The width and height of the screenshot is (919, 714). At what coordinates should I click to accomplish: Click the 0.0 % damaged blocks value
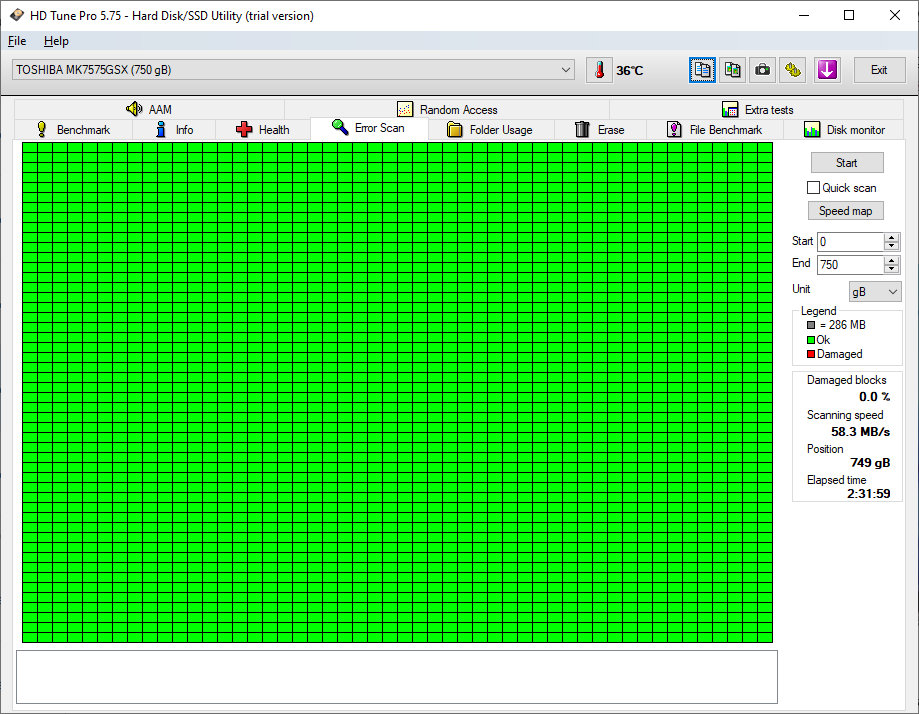(874, 397)
